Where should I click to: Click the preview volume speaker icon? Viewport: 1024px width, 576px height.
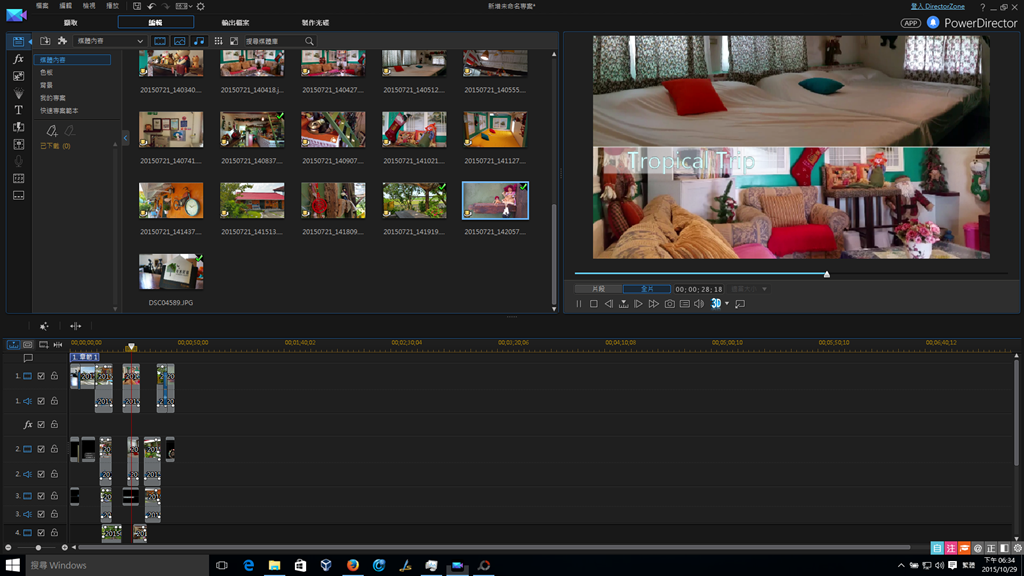pyautogui.click(x=699, y=304)
